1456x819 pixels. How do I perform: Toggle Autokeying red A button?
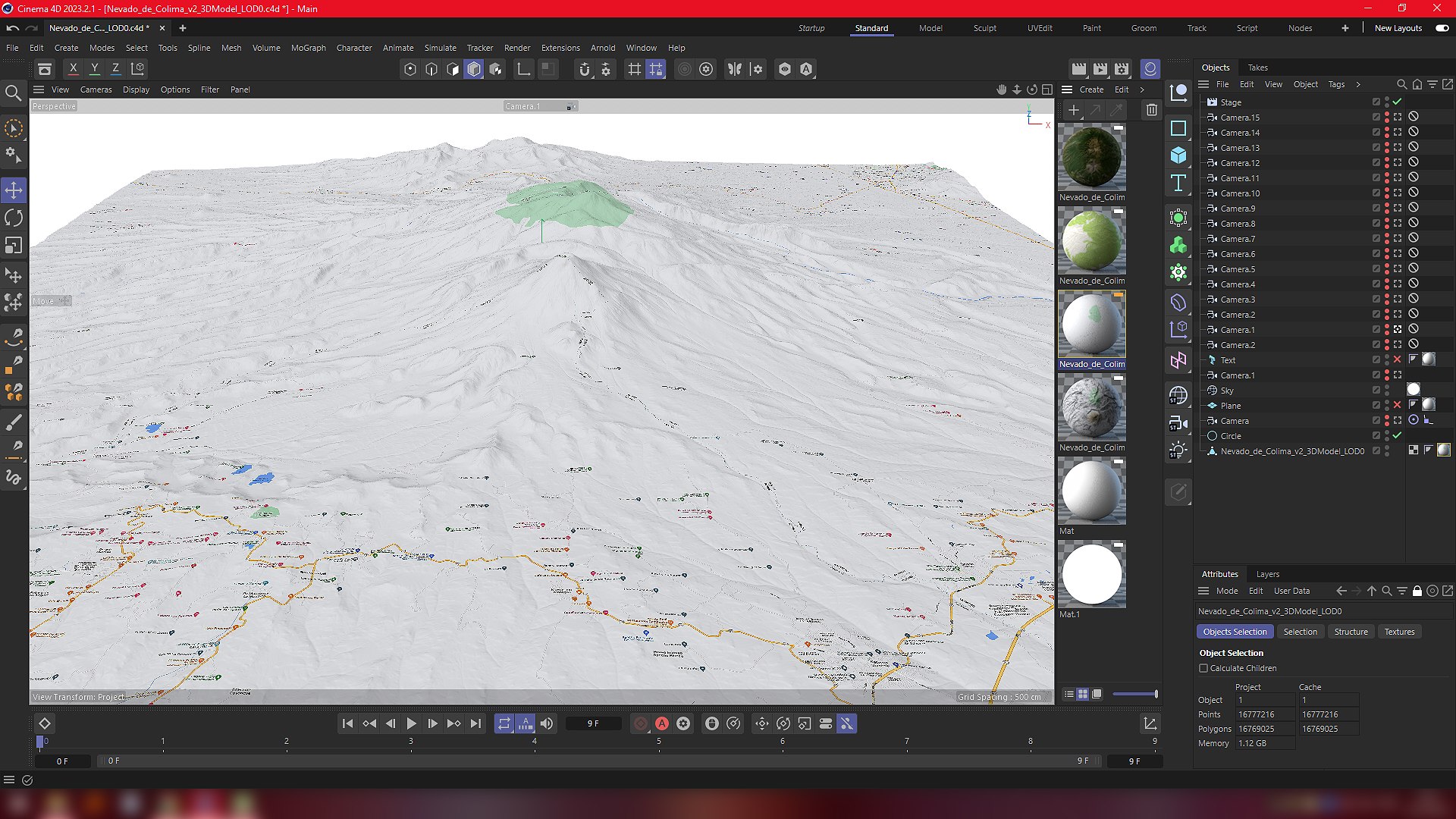(x=662, y=724)
